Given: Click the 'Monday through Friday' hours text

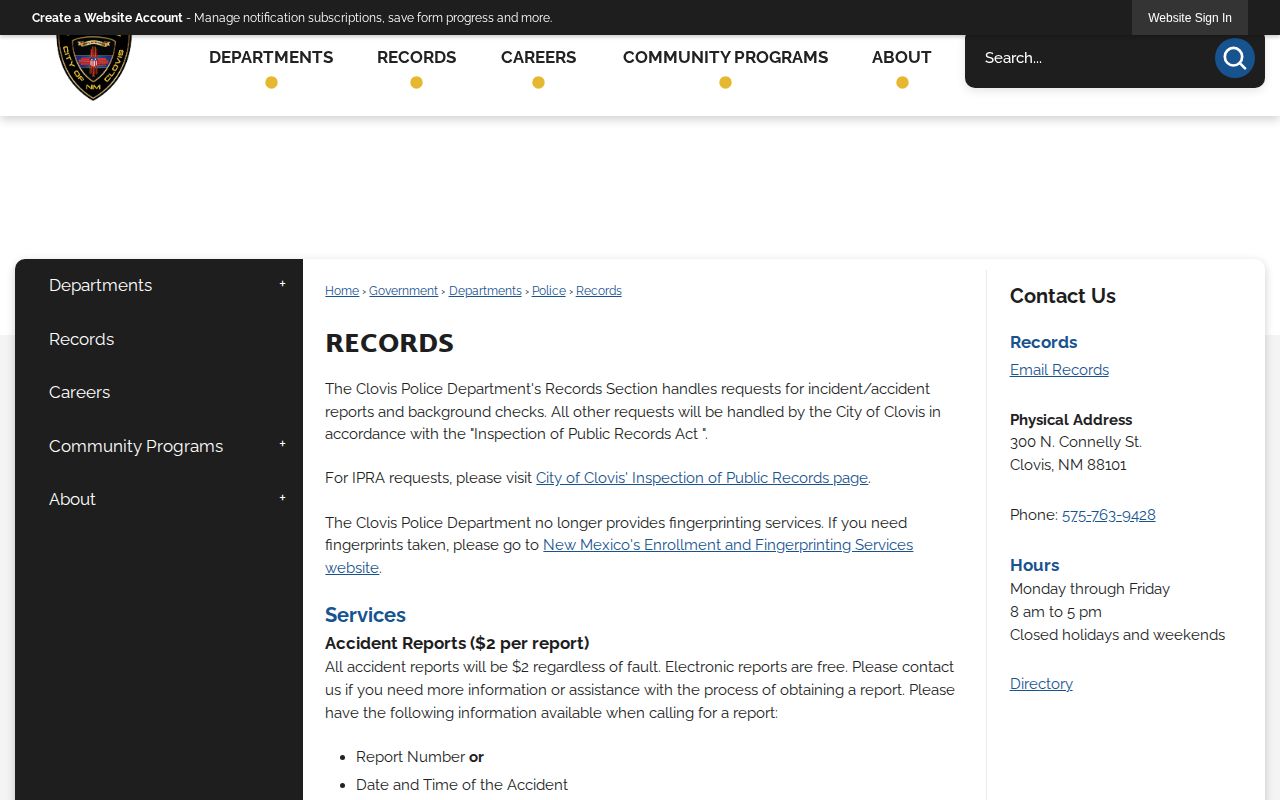Looking at the screenshot, I should click(1090, 589).
